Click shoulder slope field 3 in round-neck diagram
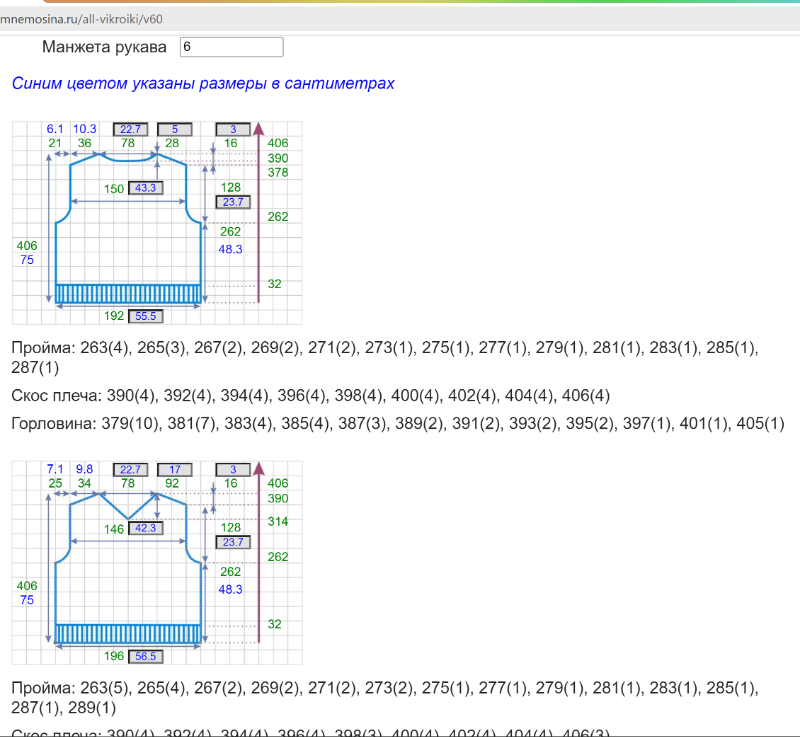 tap(233, 129)
